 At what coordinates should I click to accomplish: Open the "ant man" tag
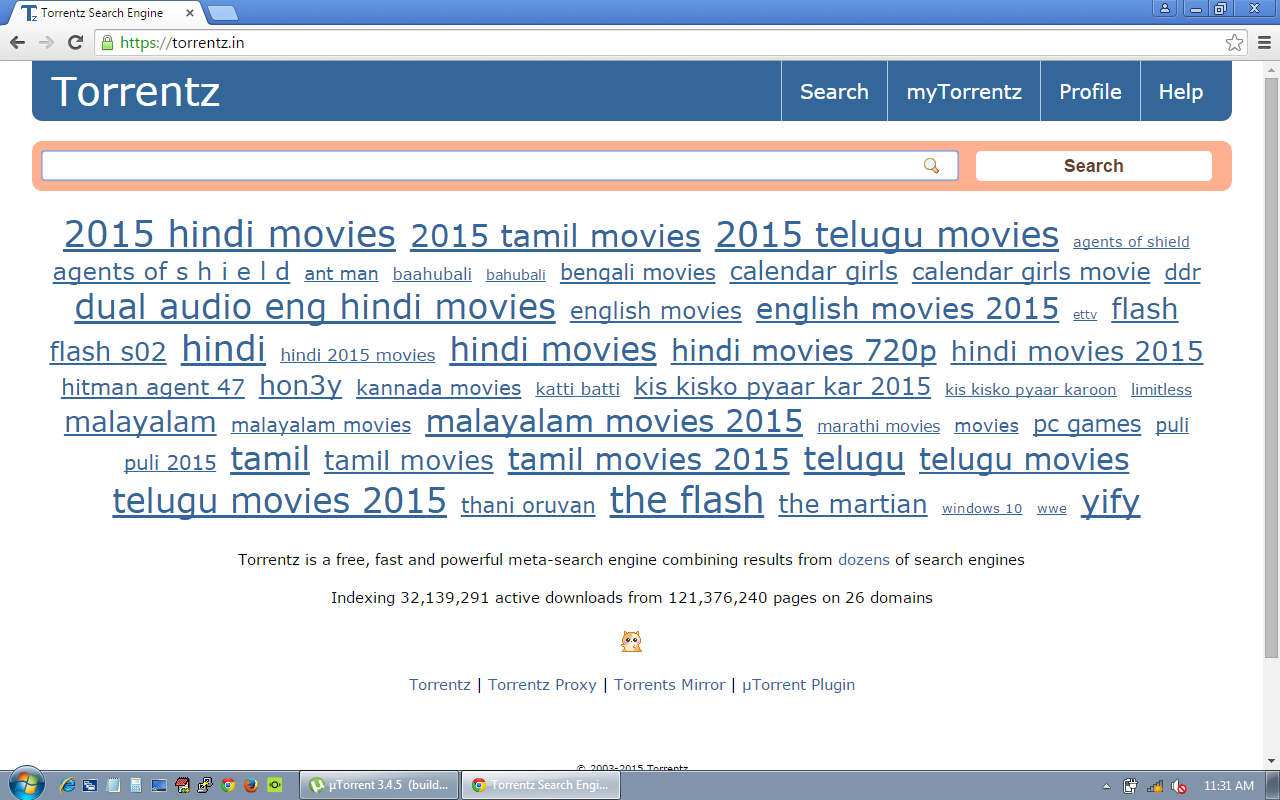(341, 274)
